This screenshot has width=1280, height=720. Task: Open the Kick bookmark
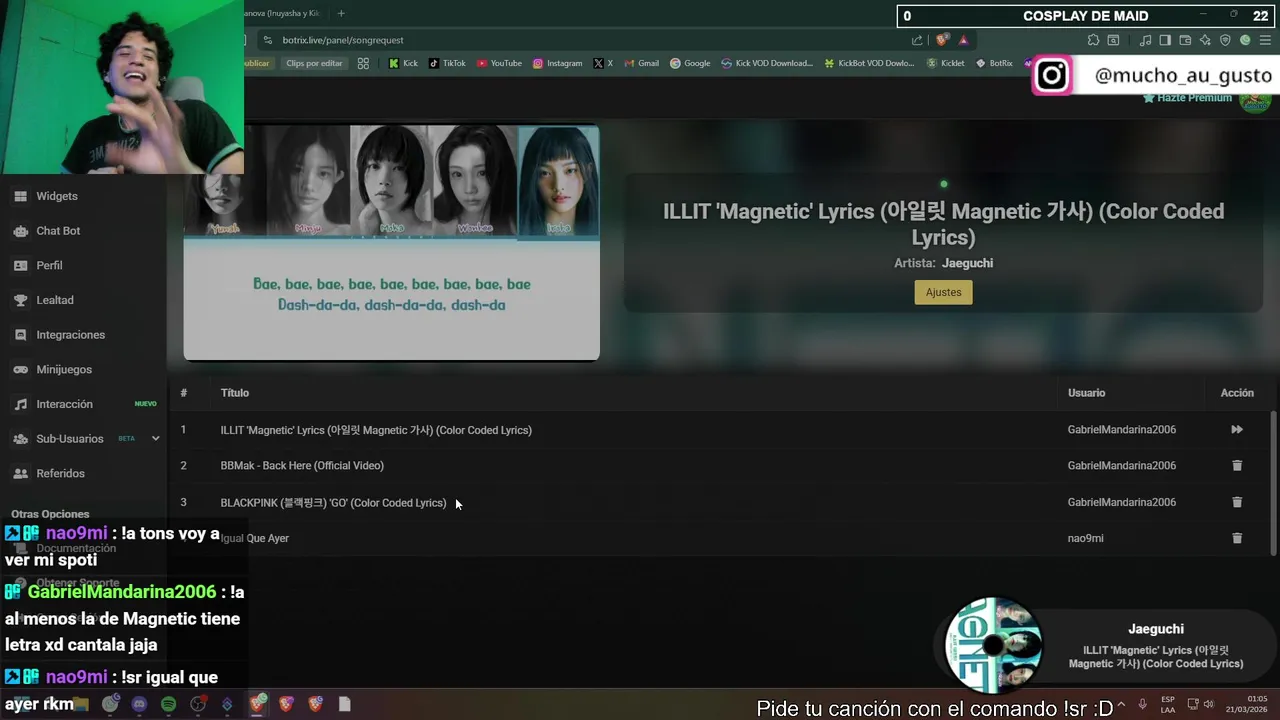403,63
